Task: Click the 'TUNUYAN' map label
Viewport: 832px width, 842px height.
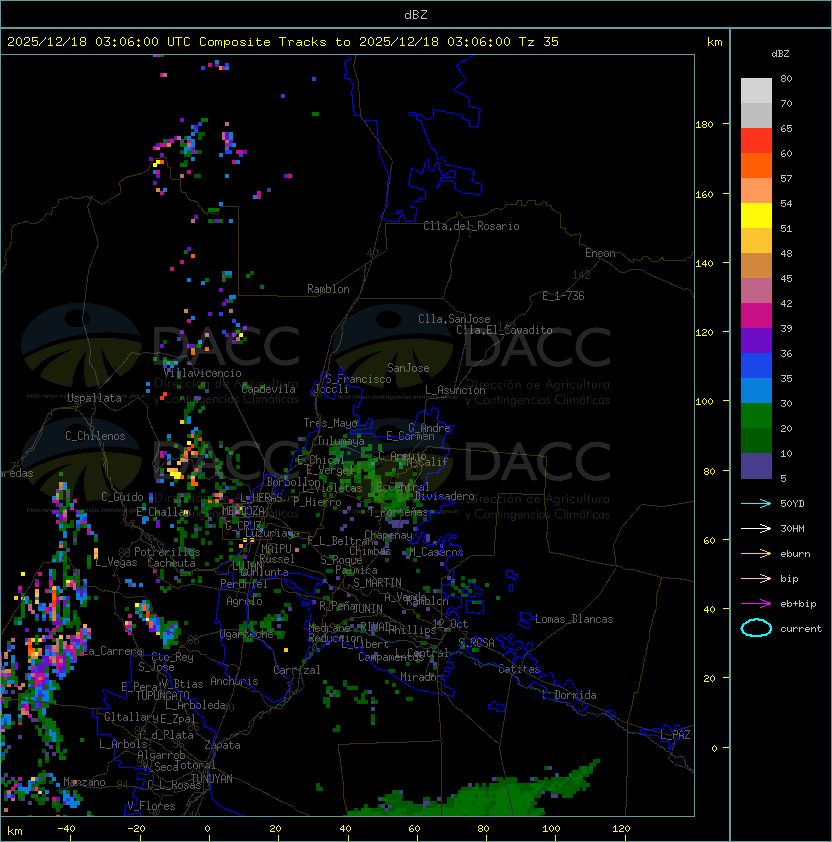Action: [212, 779]
